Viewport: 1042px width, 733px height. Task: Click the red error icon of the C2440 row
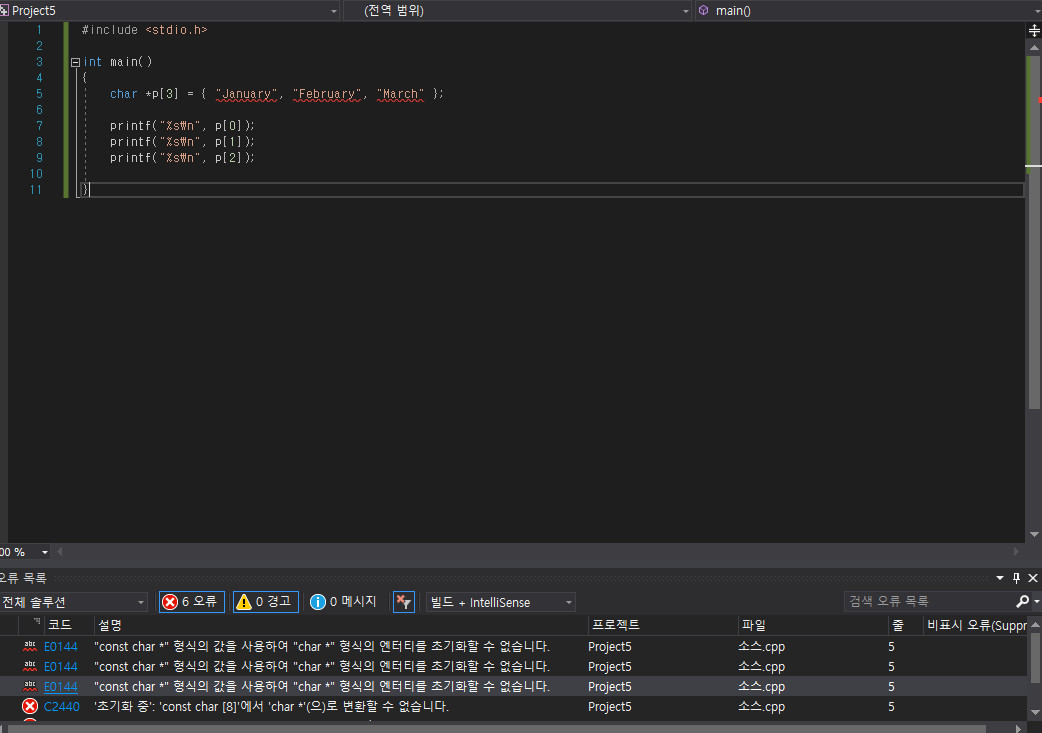click(30, 706)
